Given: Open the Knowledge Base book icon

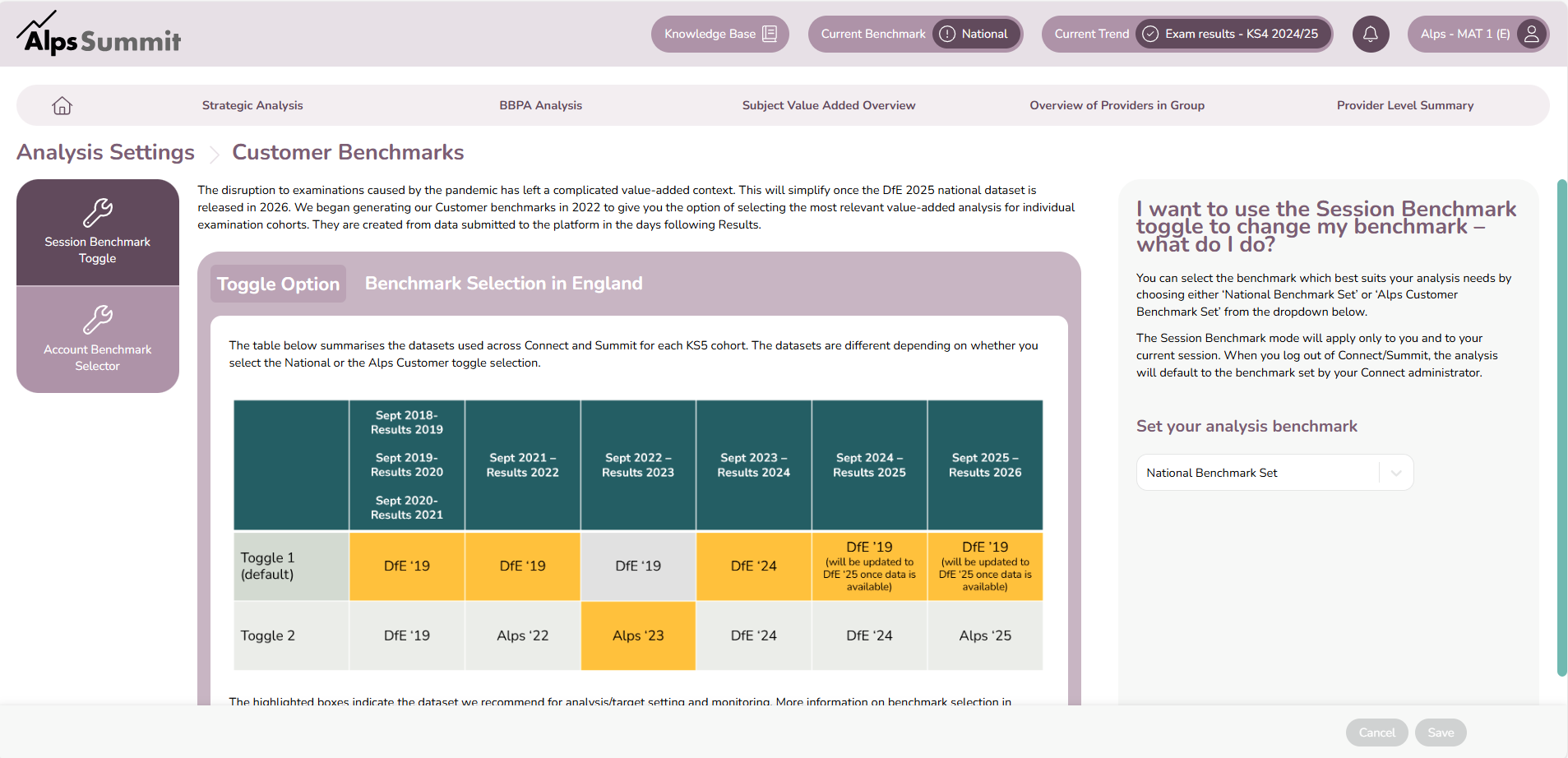Looking at the screenshot, I should pyautogui.click(x=770, y=34).
